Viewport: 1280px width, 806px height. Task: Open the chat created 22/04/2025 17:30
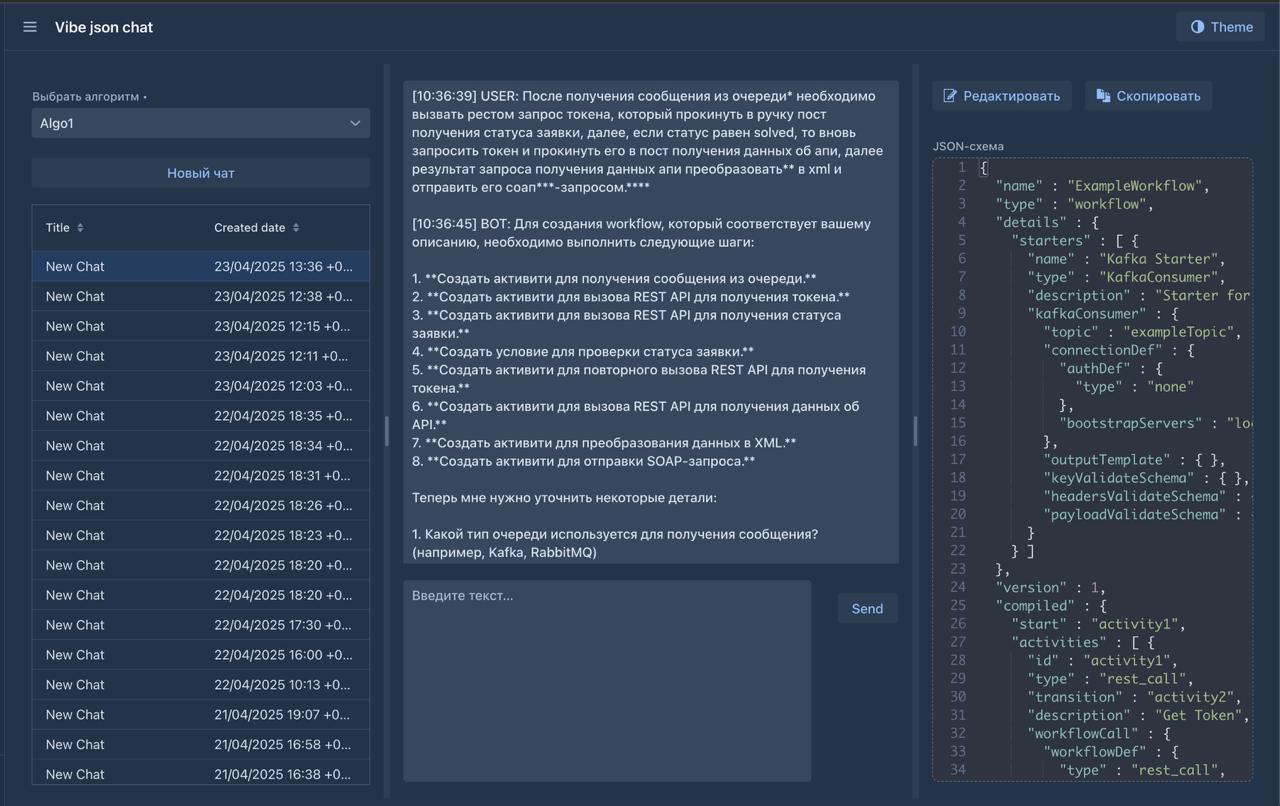click(x=201, y=625)
